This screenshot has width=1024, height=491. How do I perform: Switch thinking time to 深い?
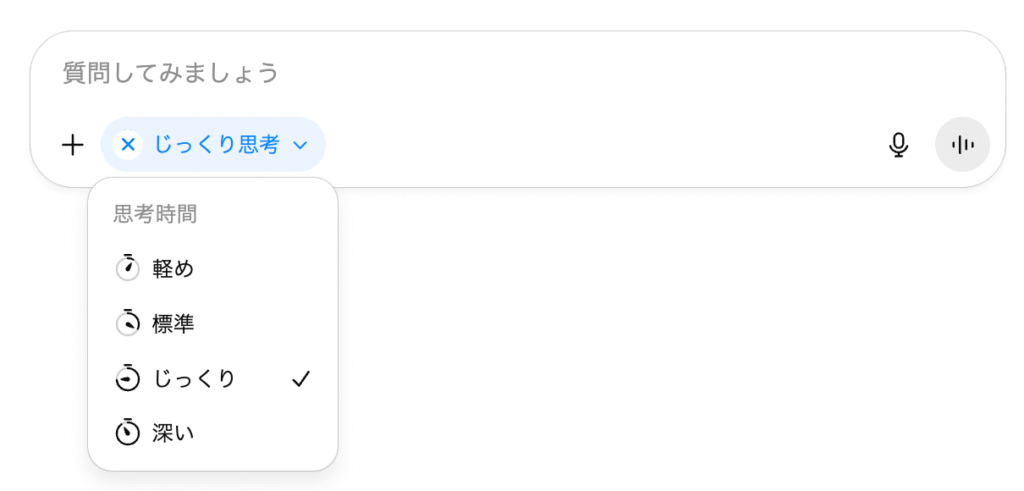pyautogui.click(x=173, y=433)
